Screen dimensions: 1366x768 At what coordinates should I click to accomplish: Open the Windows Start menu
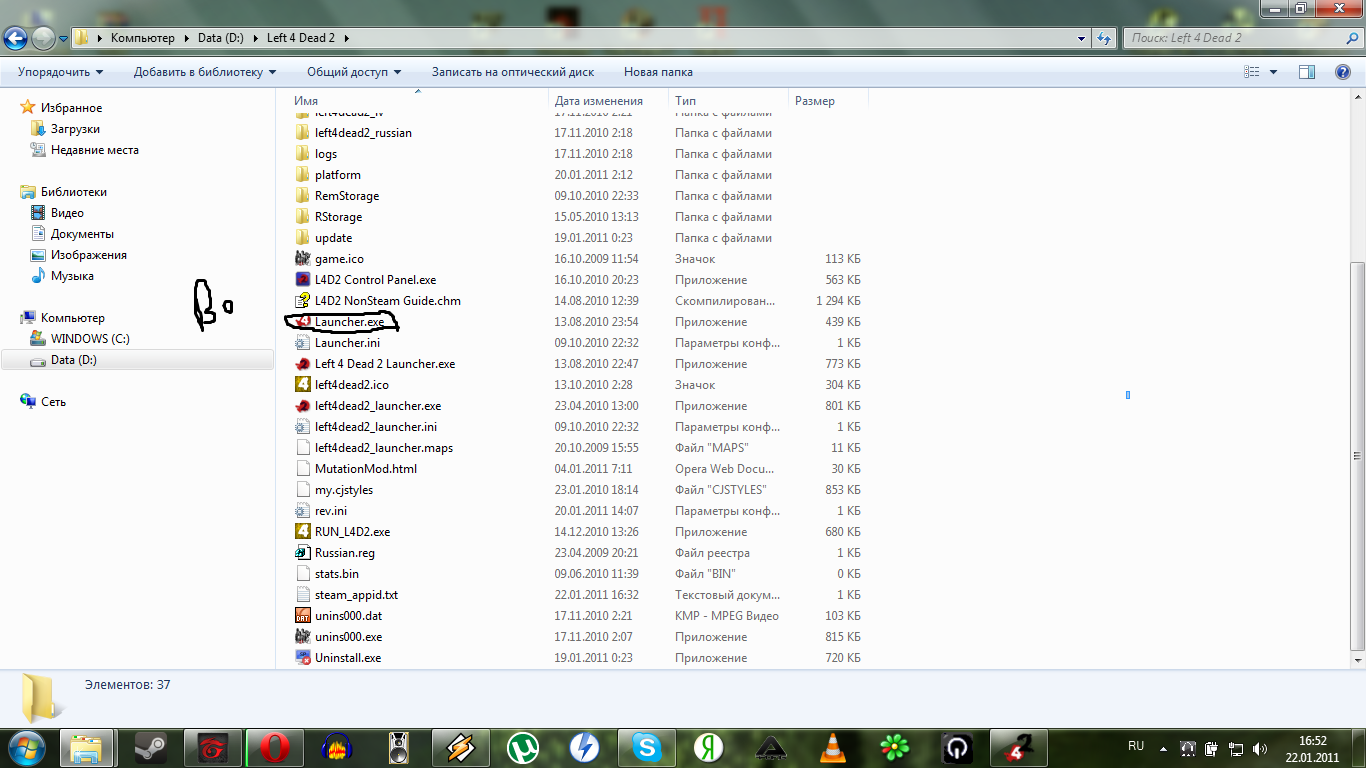click(27, 747)
